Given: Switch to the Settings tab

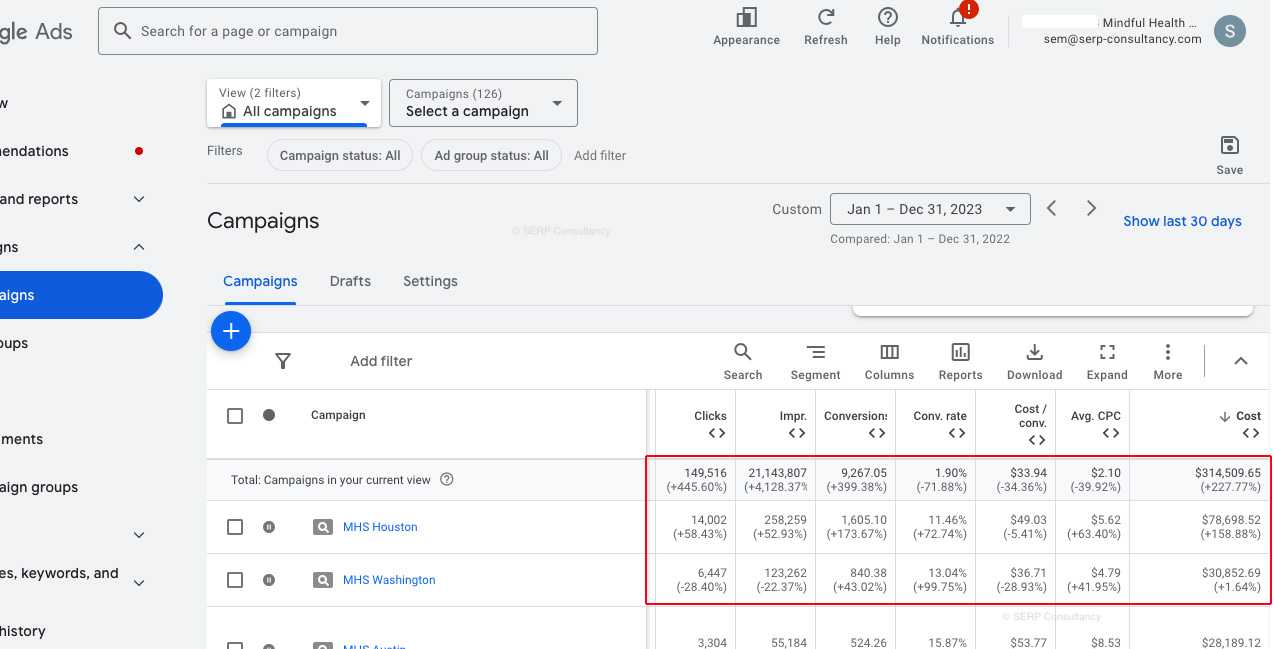Looking at the screenshot, I should click(x=430, y=281).
